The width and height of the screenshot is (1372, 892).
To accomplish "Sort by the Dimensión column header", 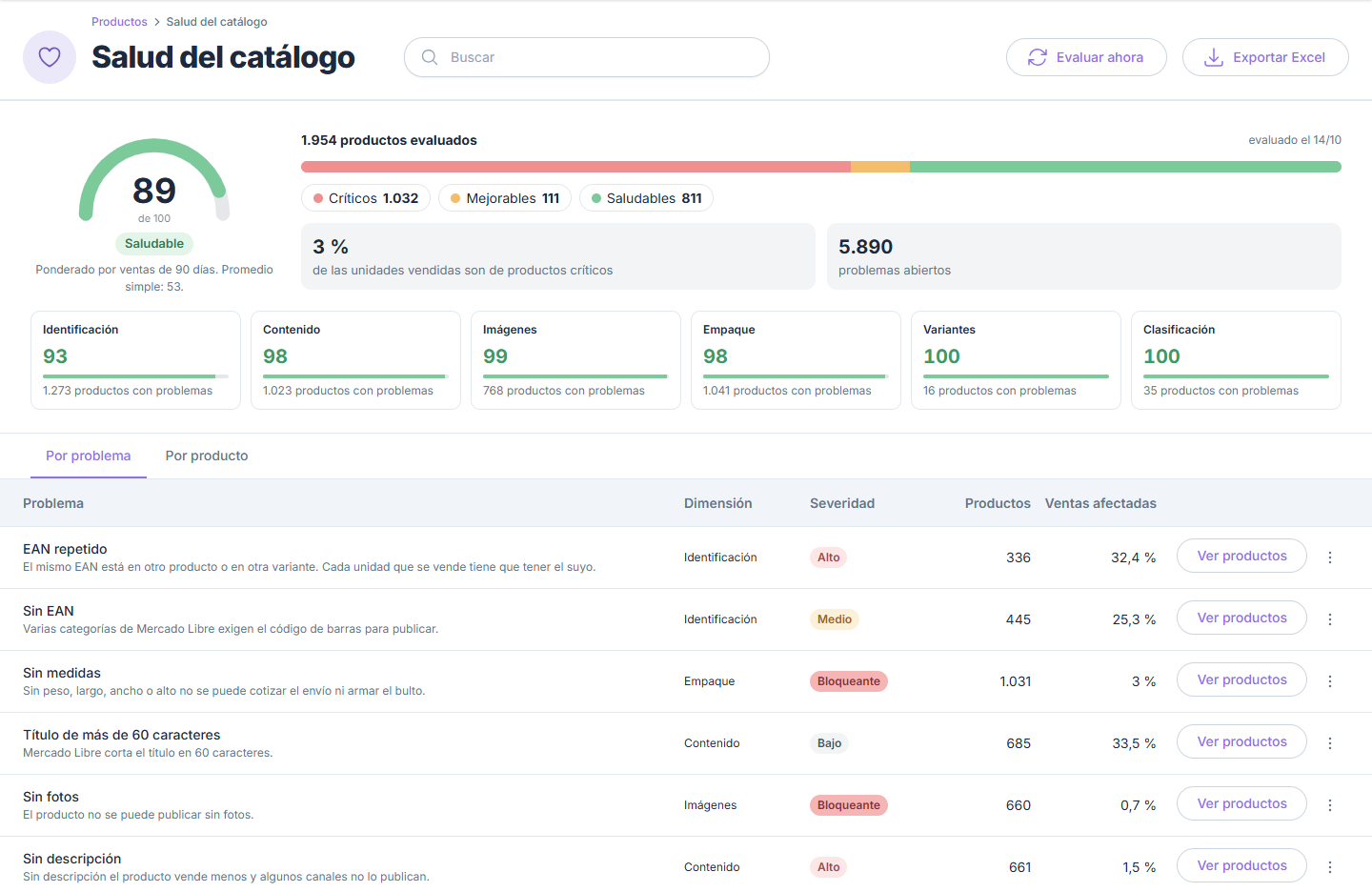I will 718,503.
